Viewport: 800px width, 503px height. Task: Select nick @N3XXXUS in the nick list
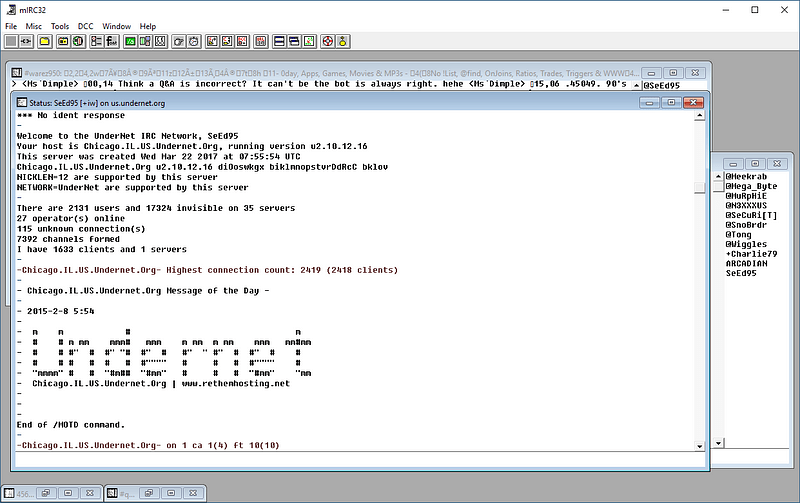(x=746, y=206)
